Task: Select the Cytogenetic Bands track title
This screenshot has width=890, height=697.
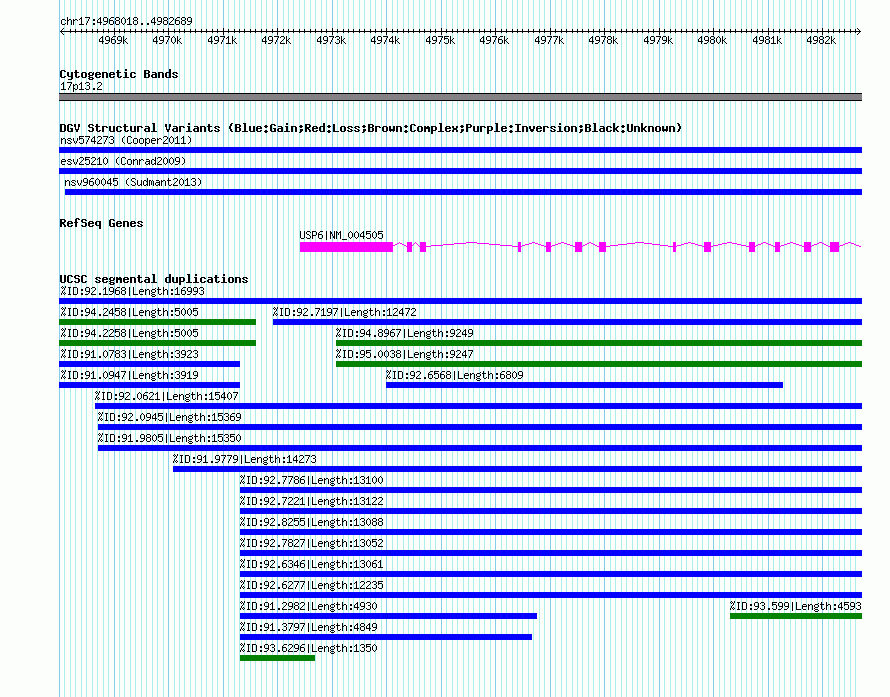Action: 119,74
